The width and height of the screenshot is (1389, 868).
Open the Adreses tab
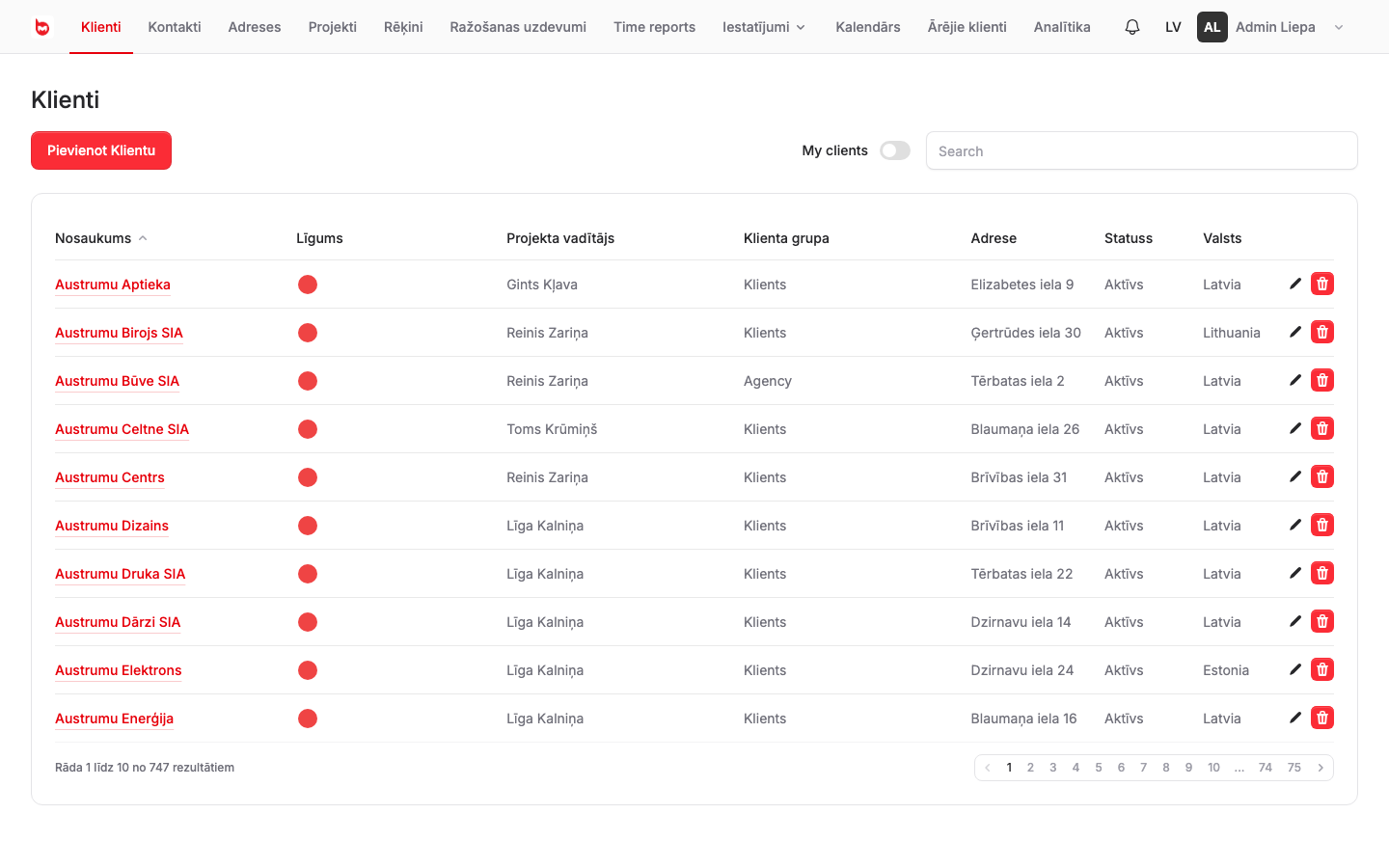[255, 27]
